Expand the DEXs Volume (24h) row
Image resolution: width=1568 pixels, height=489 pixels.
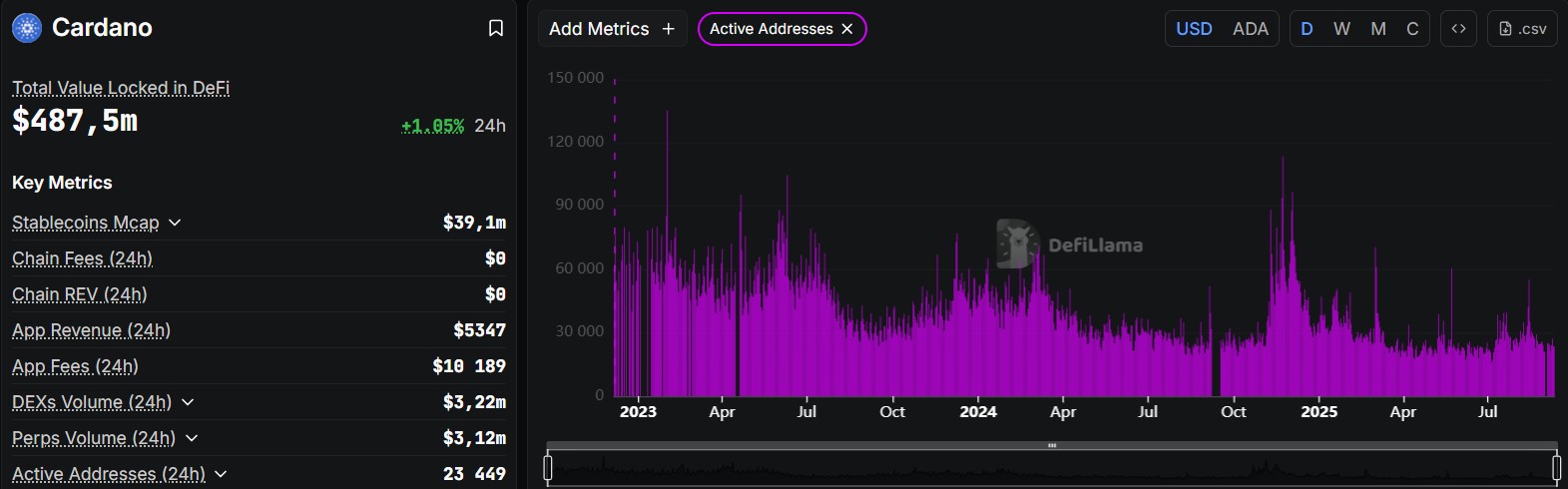point(188,402)
